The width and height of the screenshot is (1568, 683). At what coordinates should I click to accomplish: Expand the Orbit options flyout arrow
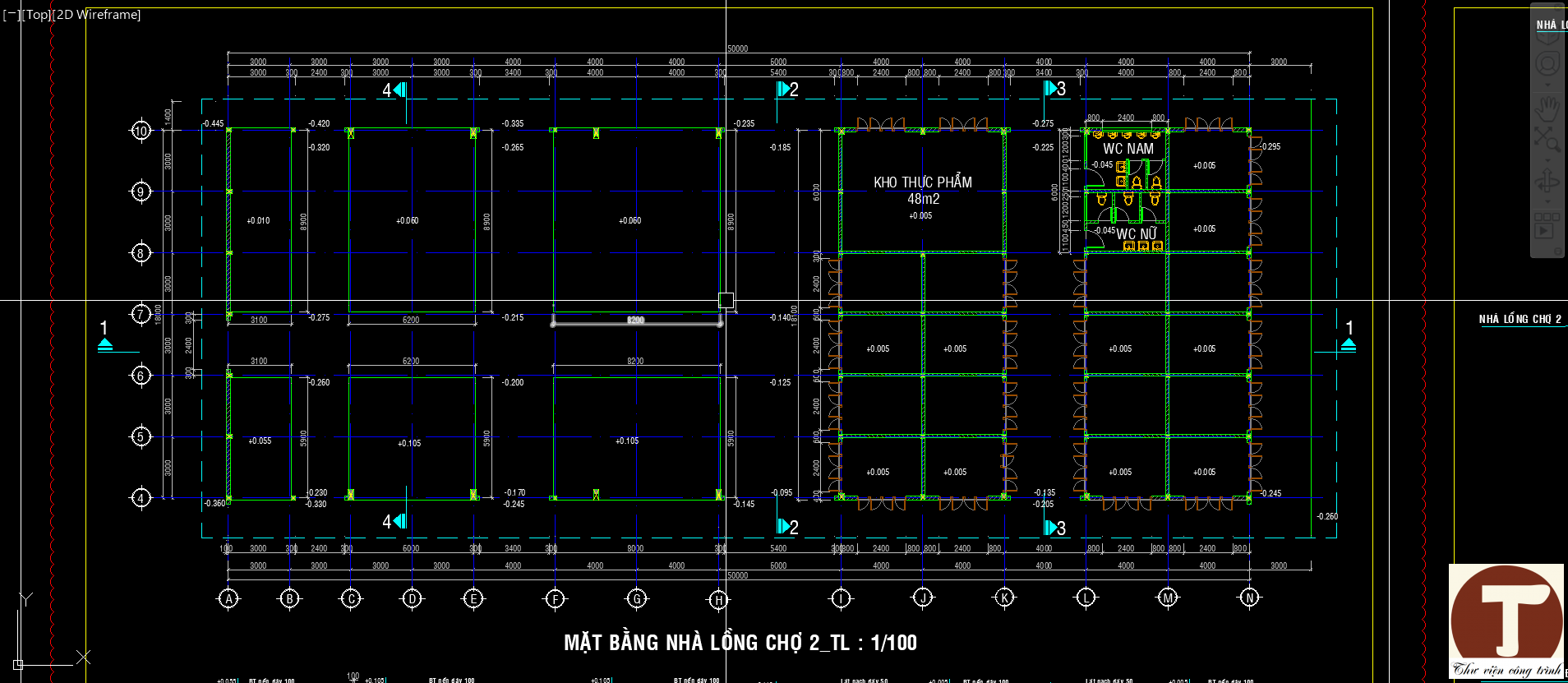(1547, 201)
